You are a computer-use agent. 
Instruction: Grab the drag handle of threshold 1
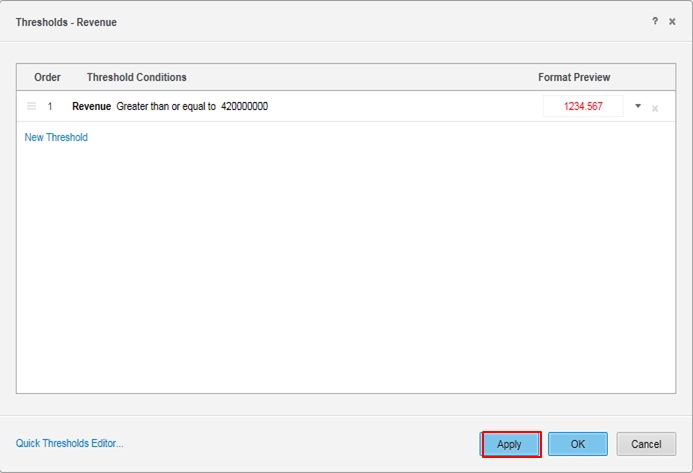pos(31,106)
